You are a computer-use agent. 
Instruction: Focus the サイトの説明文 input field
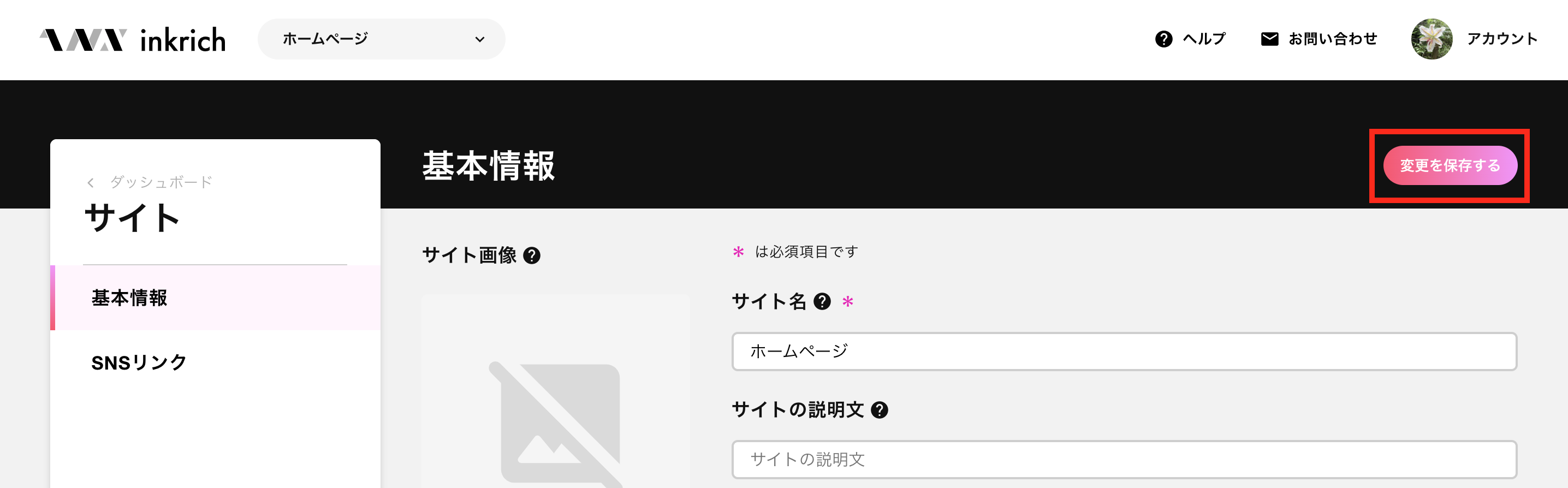1124,460
